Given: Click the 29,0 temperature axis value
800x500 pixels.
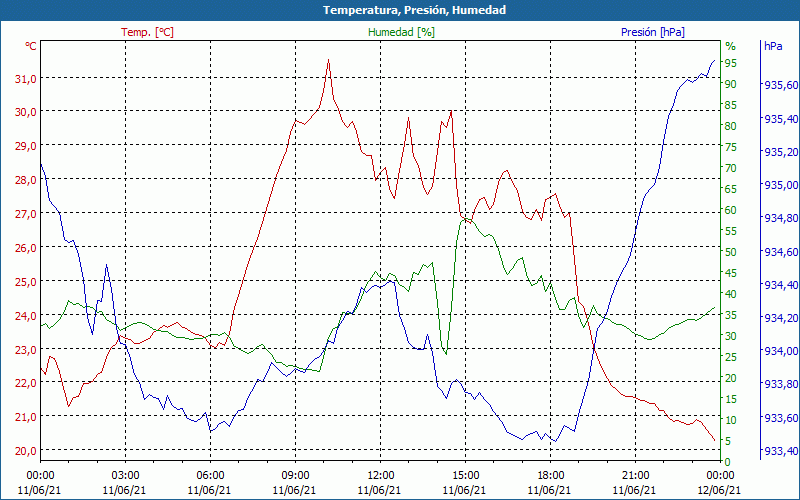Looking at the screenshot, I should click(x=26, y=146).
